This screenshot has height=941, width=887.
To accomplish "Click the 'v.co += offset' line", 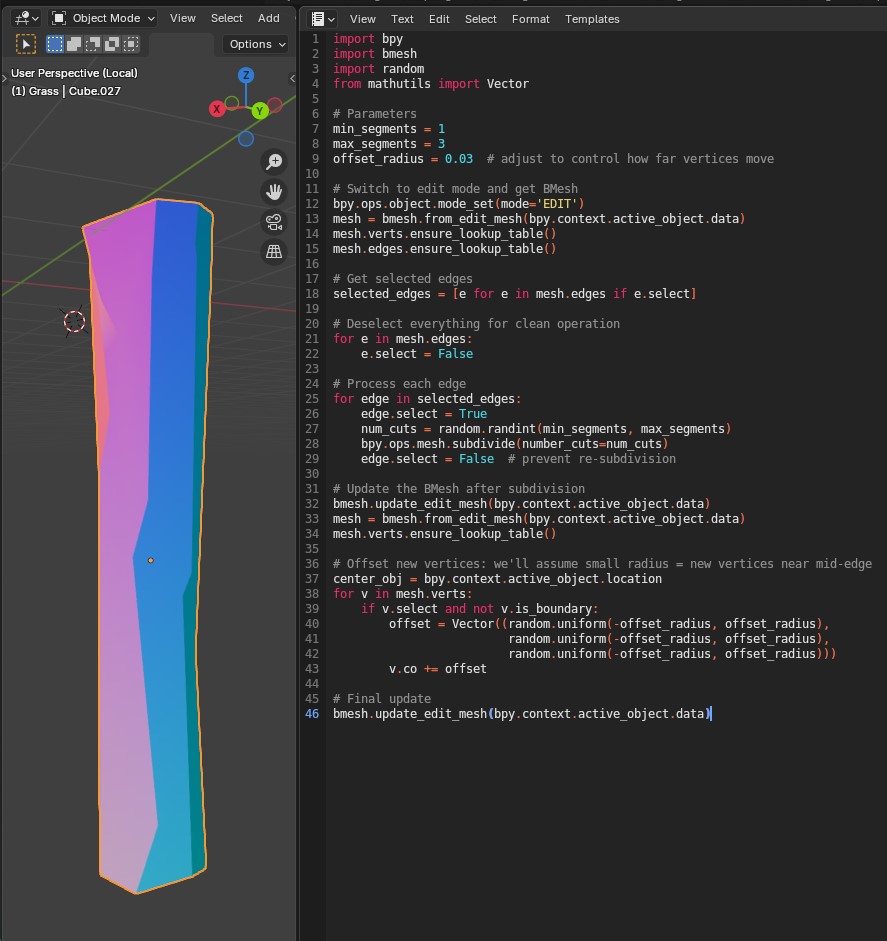I will pos(437,669).
